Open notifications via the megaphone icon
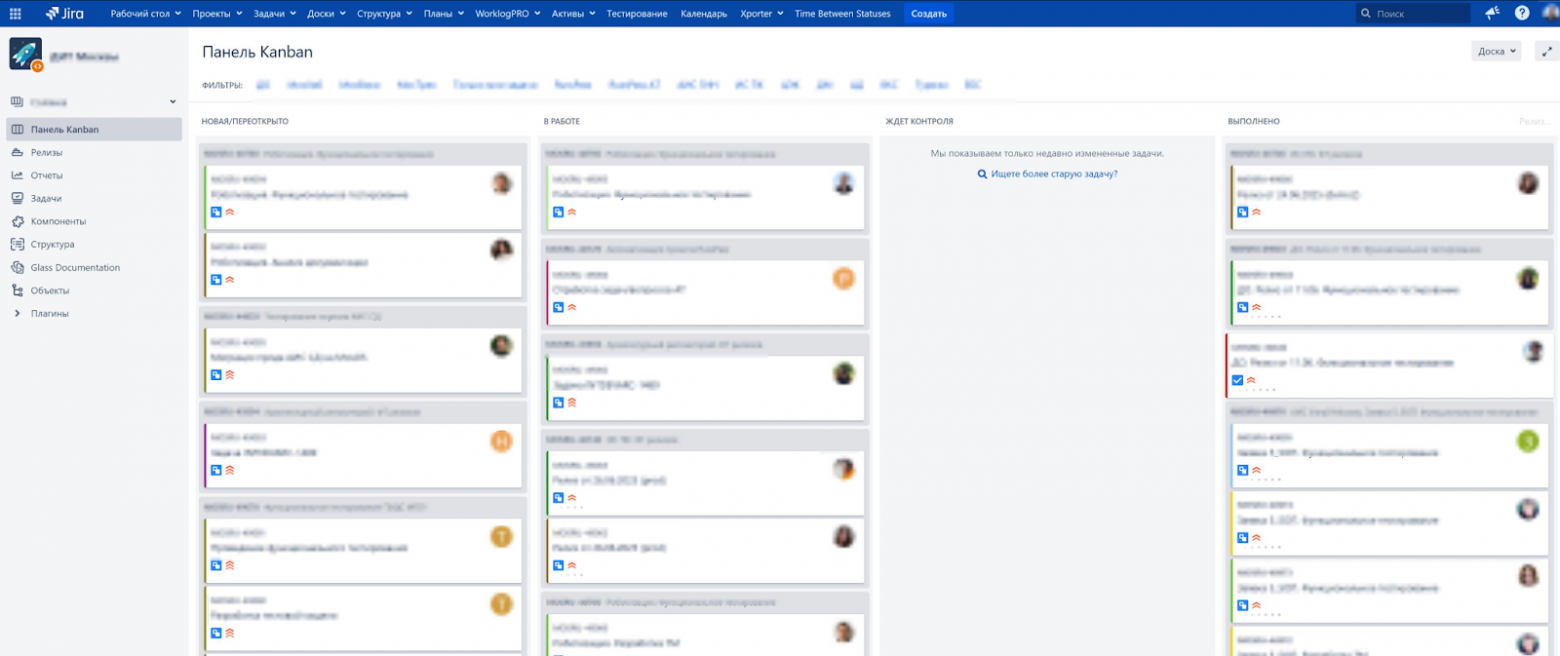Screen dimensions: 1560x656 (1493, 13)
